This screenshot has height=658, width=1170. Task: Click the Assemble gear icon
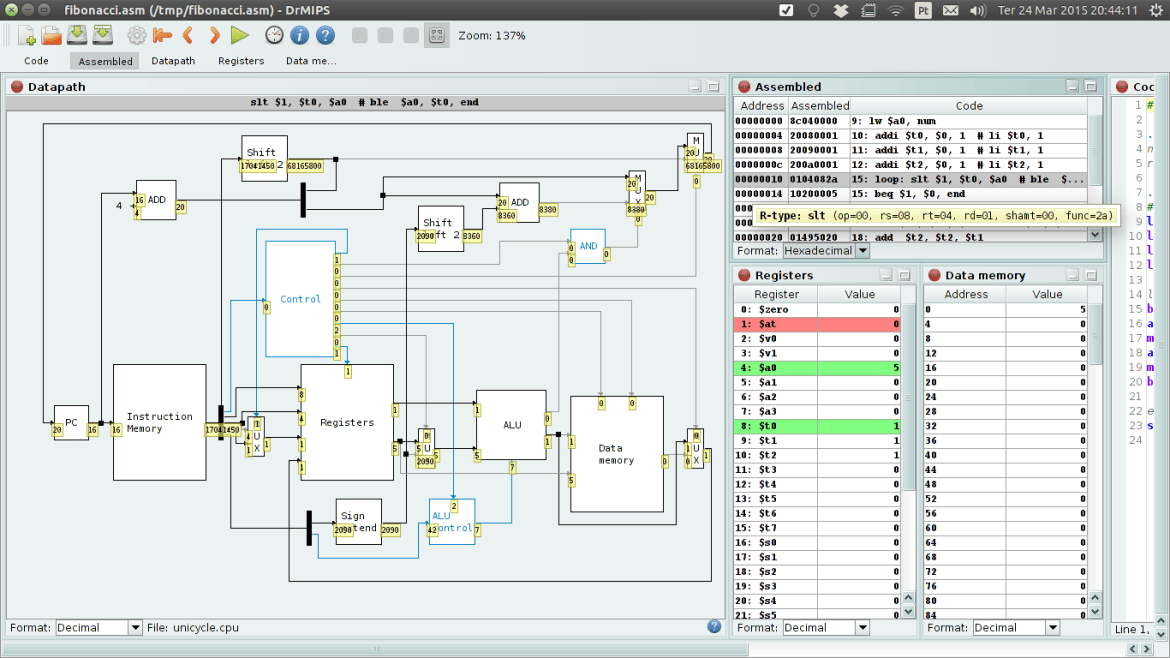(137, 35)
